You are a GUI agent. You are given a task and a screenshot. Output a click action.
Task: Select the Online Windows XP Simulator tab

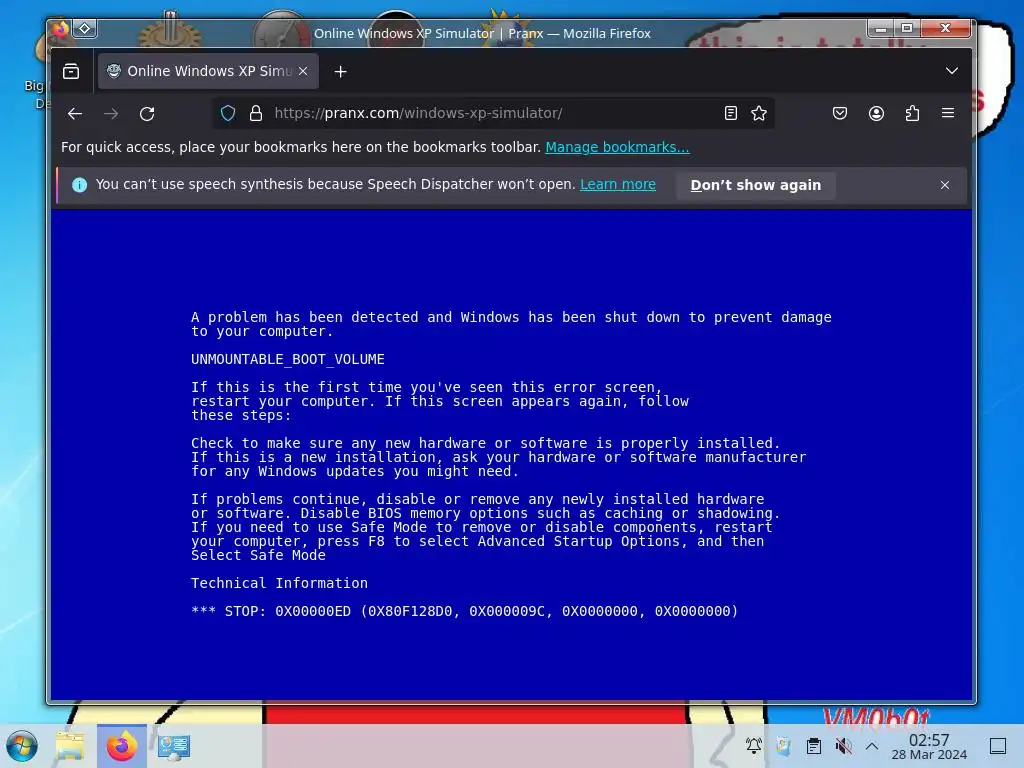(x=208, y=71)
